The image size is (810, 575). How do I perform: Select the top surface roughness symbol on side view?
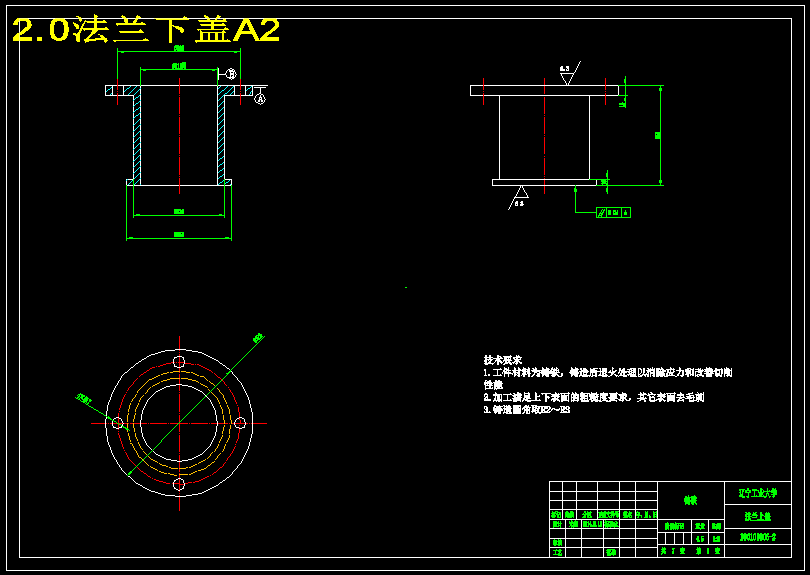click(568, 74)
